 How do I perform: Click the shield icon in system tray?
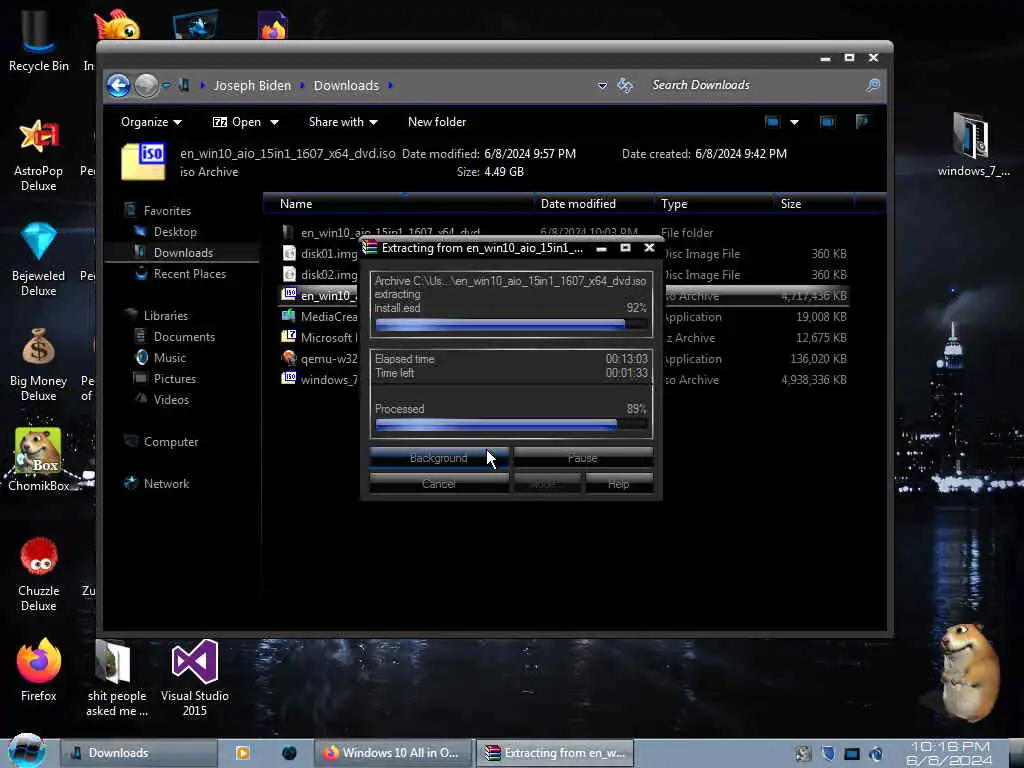[828, 754]
